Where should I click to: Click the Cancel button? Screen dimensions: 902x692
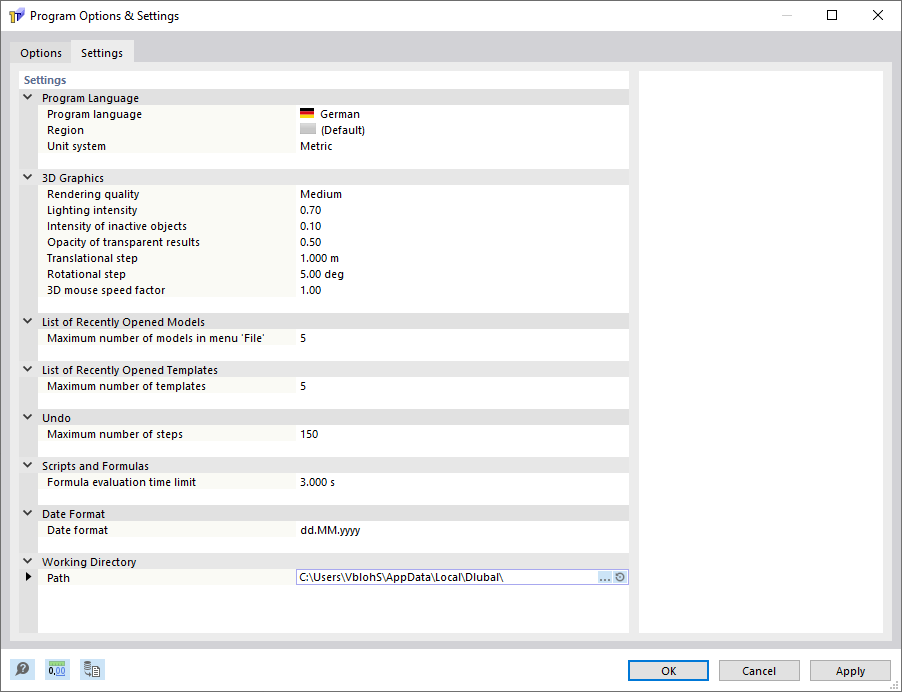[x=759, y=670]
